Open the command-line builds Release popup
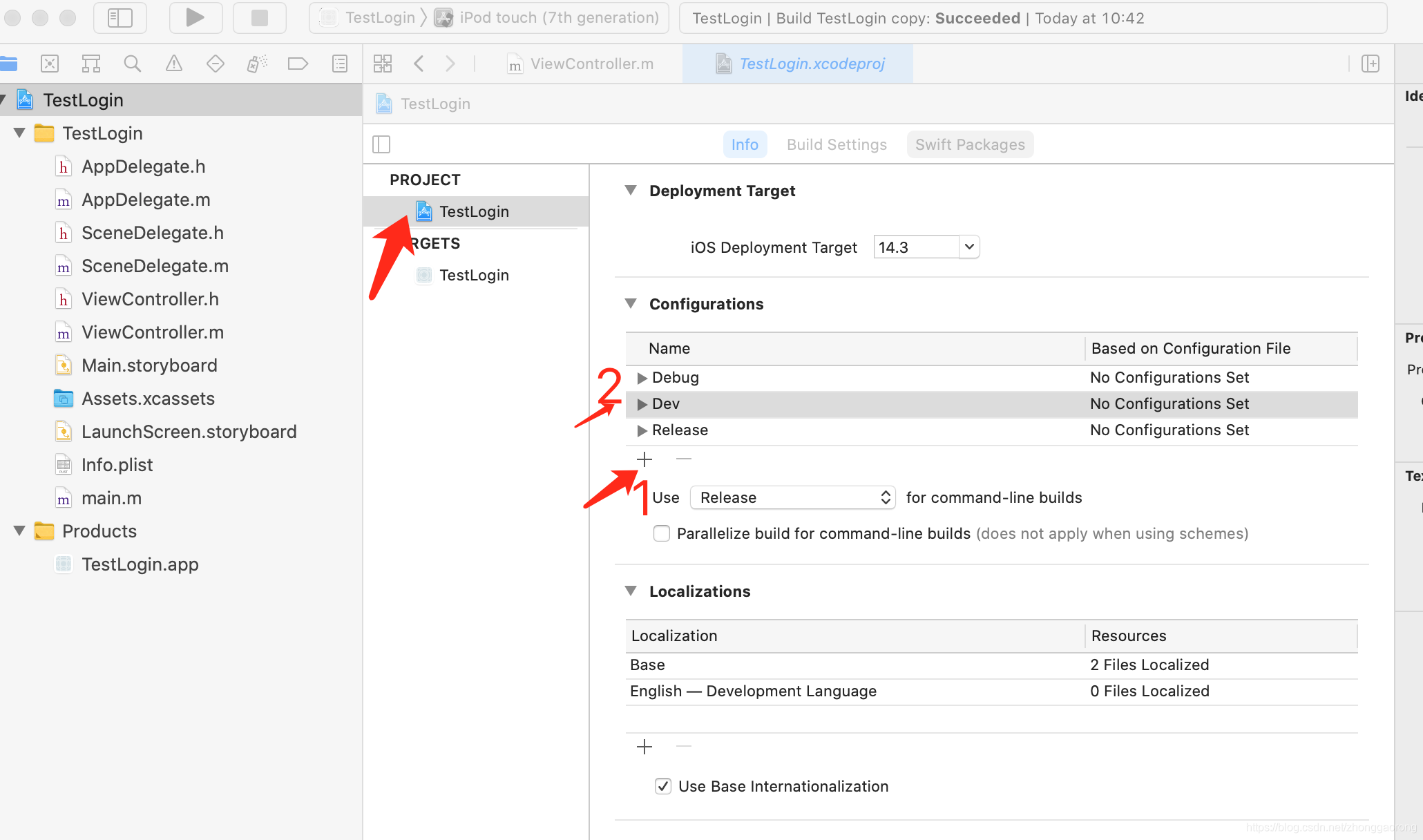 pos(793,497)
